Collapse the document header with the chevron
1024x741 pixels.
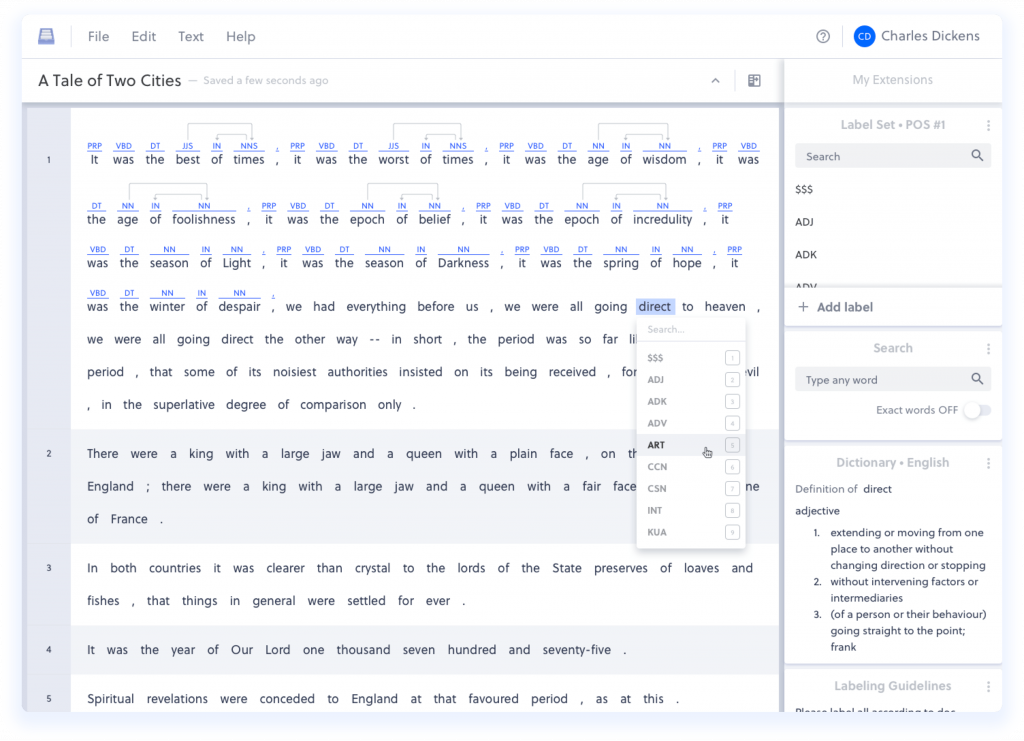coord(716,80)
